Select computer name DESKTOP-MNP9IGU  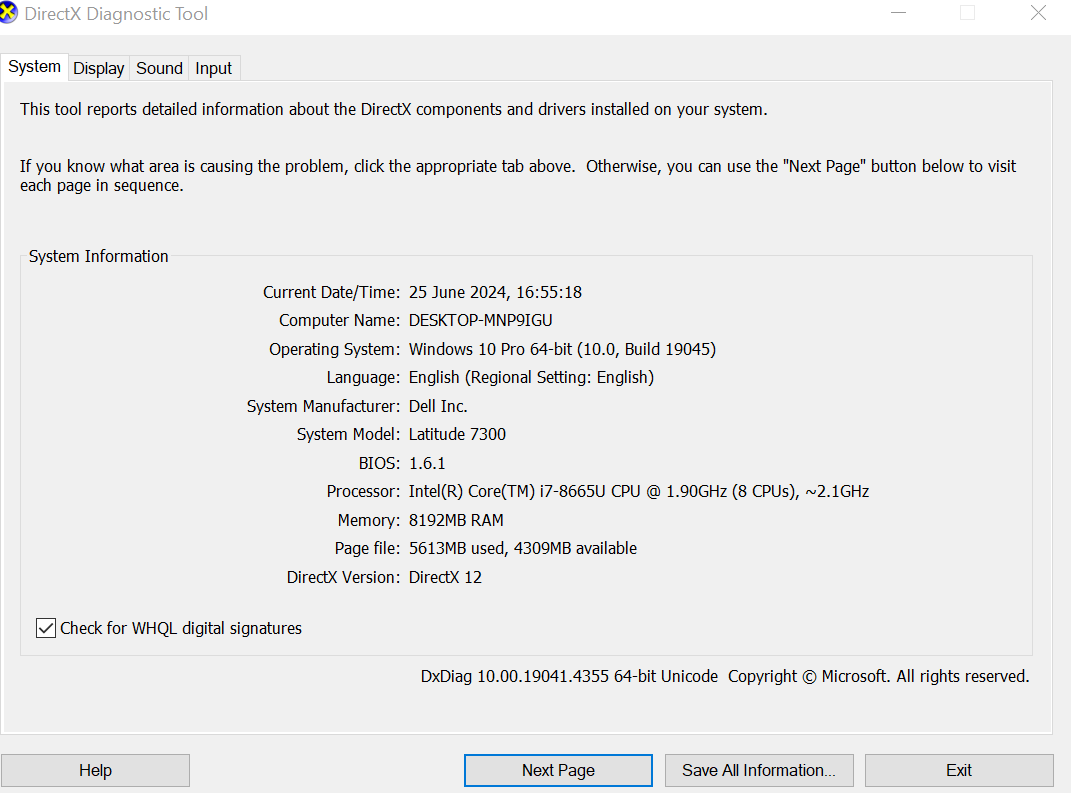481,320
